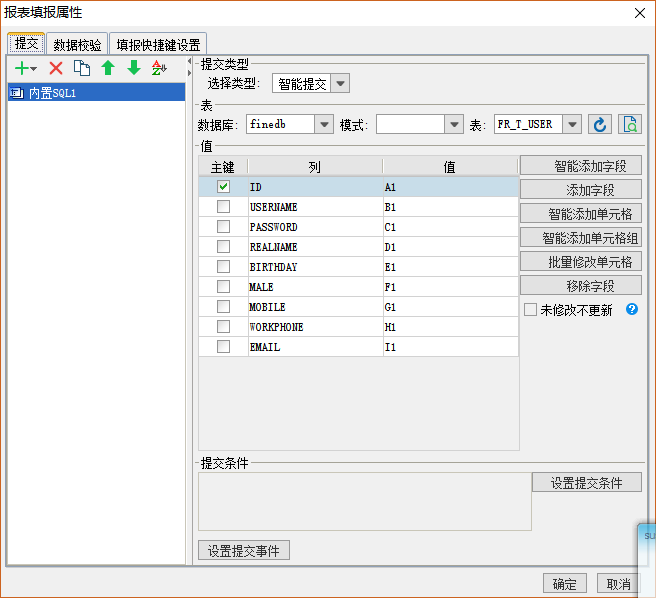The image size is (656, 598).
Task: Click the 智能添加单元格 button
Action: point(581,213)
